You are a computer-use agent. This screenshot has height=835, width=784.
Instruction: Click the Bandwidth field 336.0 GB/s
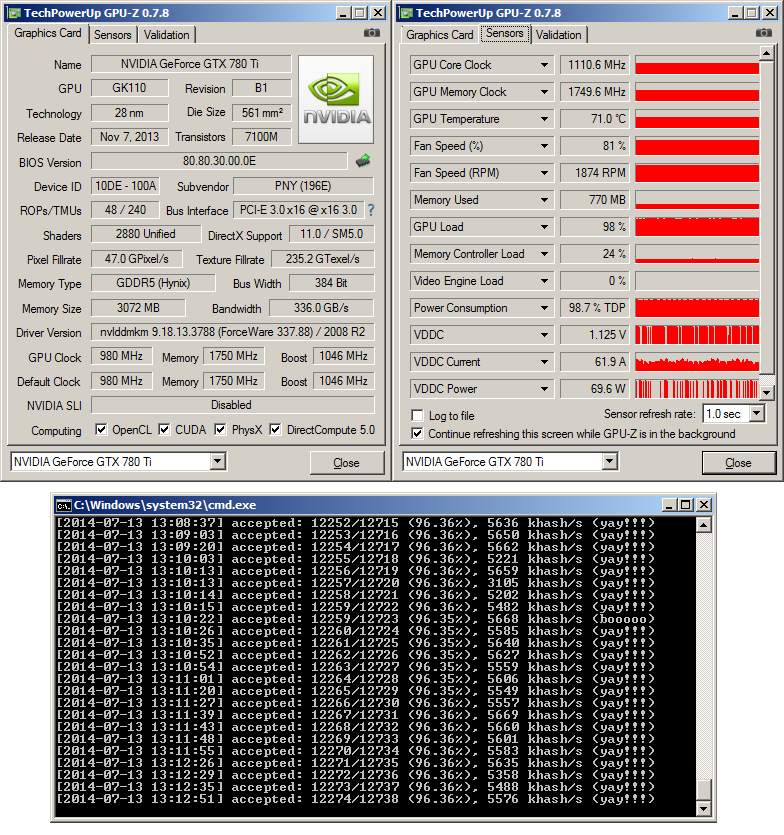click(321, 308)
